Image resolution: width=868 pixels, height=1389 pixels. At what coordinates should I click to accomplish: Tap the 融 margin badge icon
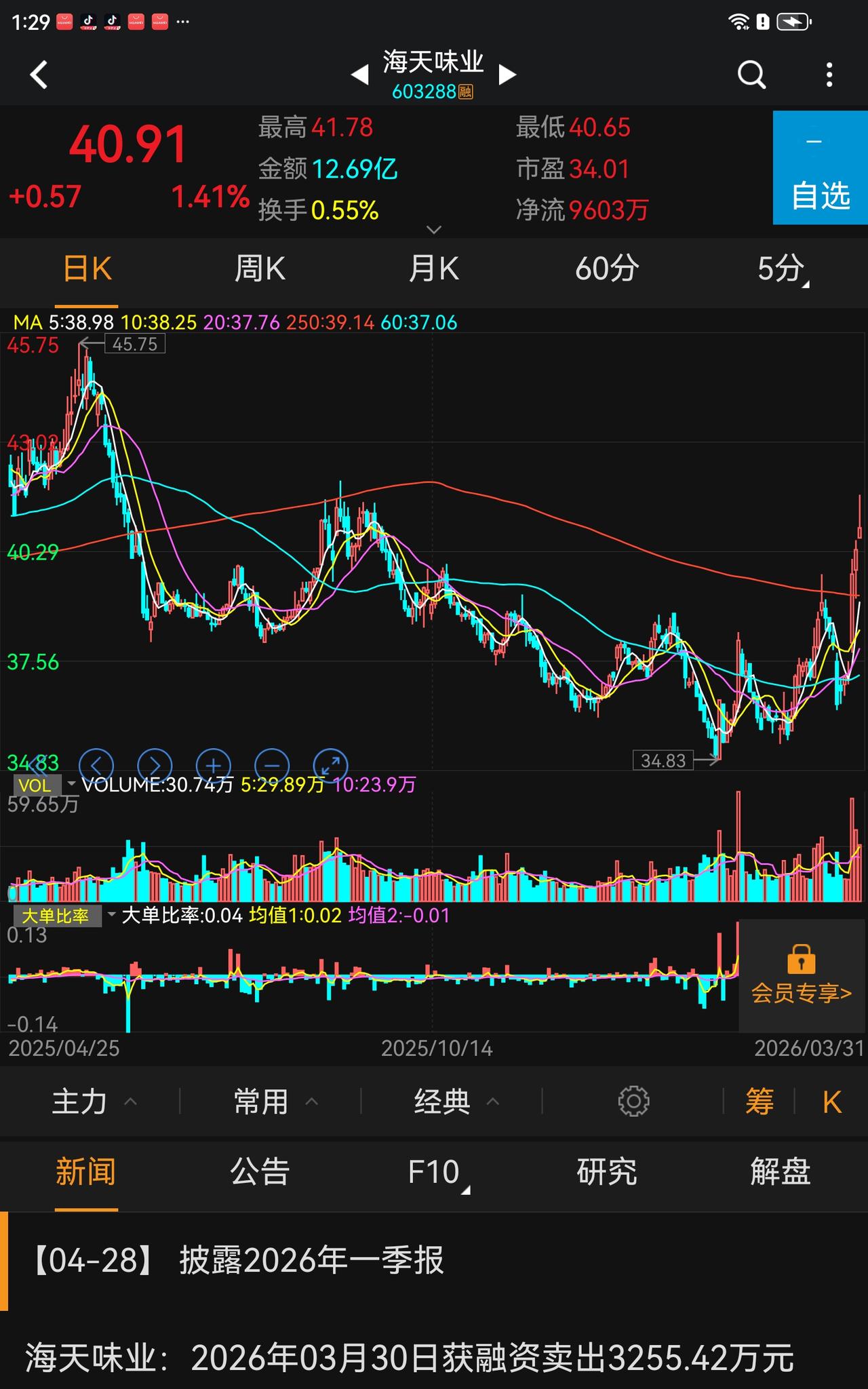pos(466,92)
